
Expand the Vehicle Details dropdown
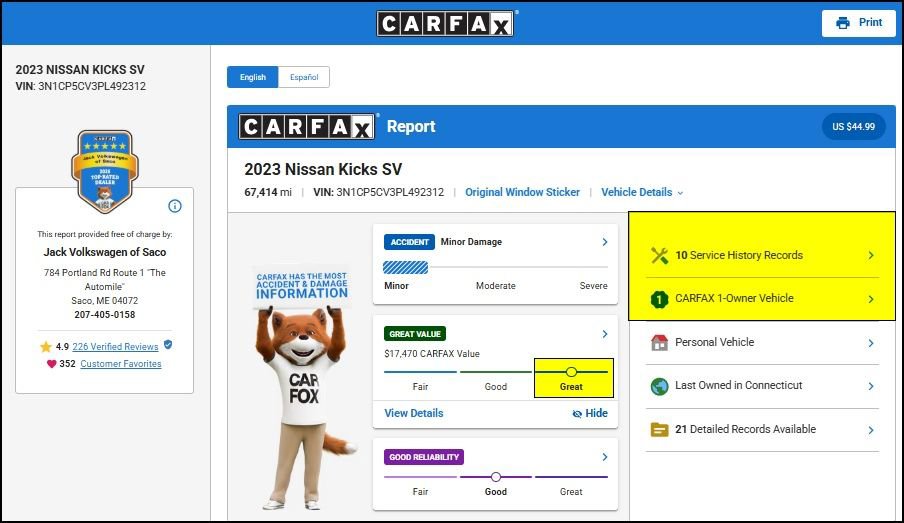642,192
